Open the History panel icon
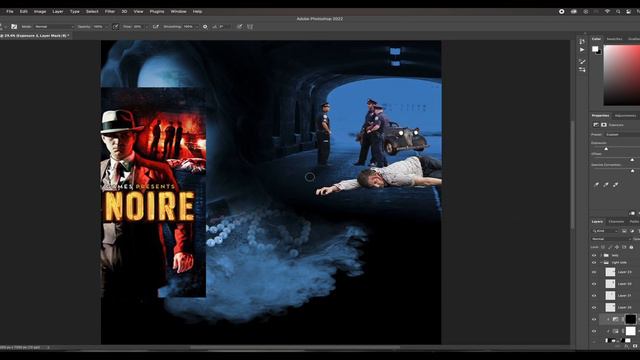 pyautogui.click(x=582, y=41)
